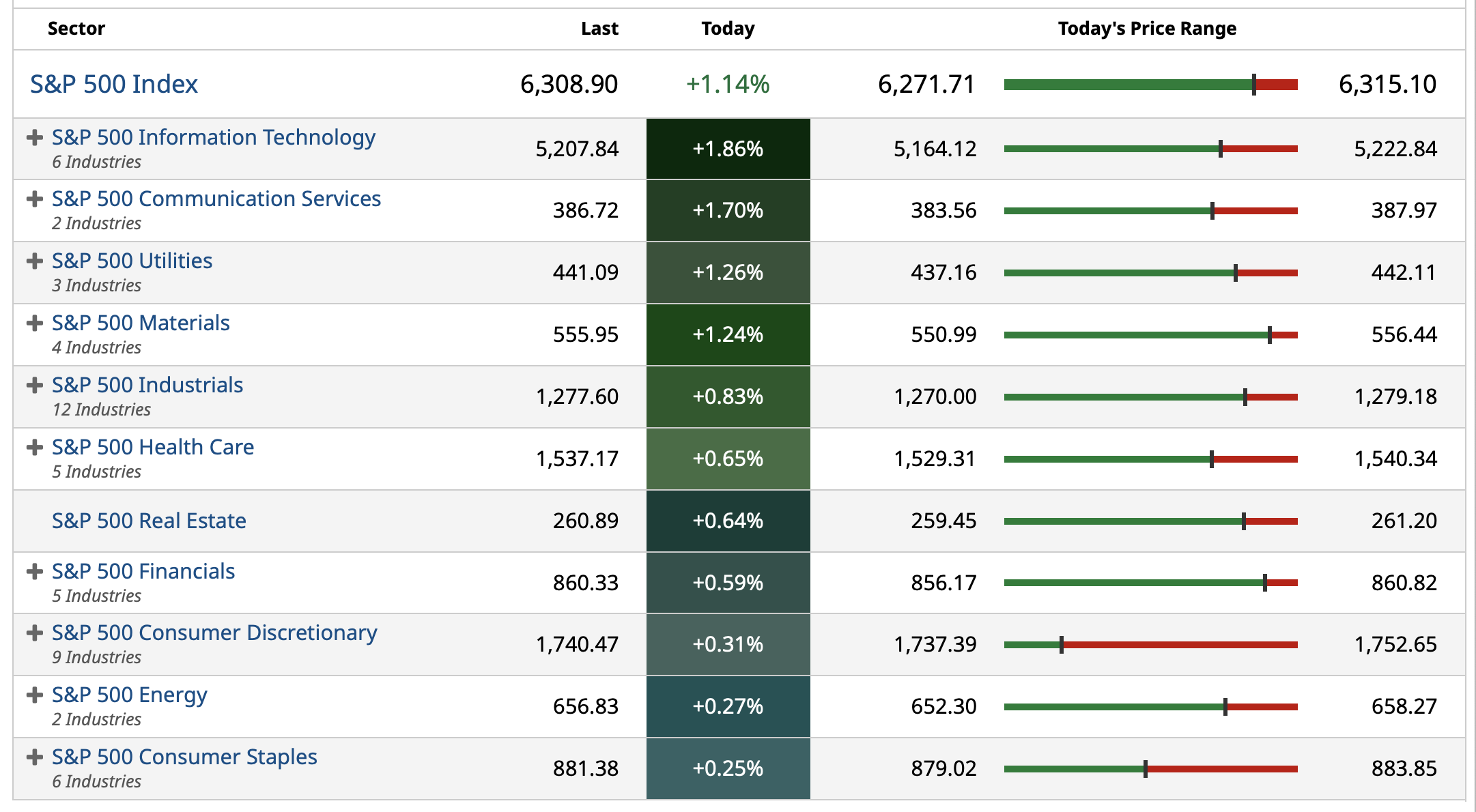Viewport: 1476px width, 812px height.
Task: Open the S&P 500 Real Estate link
Action: coord(149,521)
